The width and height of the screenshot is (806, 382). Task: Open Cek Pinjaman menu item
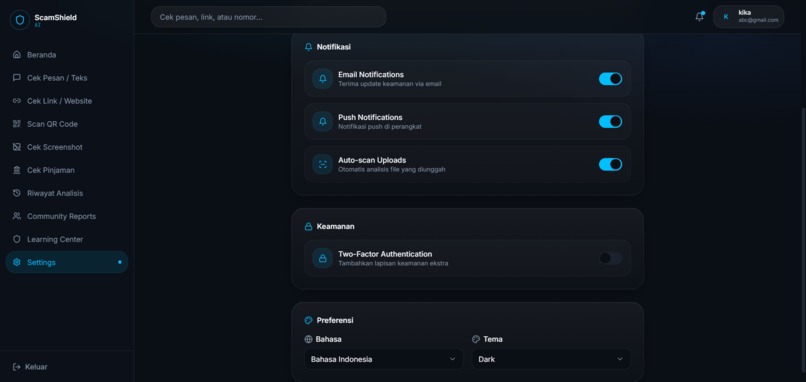tap(67, 170)
